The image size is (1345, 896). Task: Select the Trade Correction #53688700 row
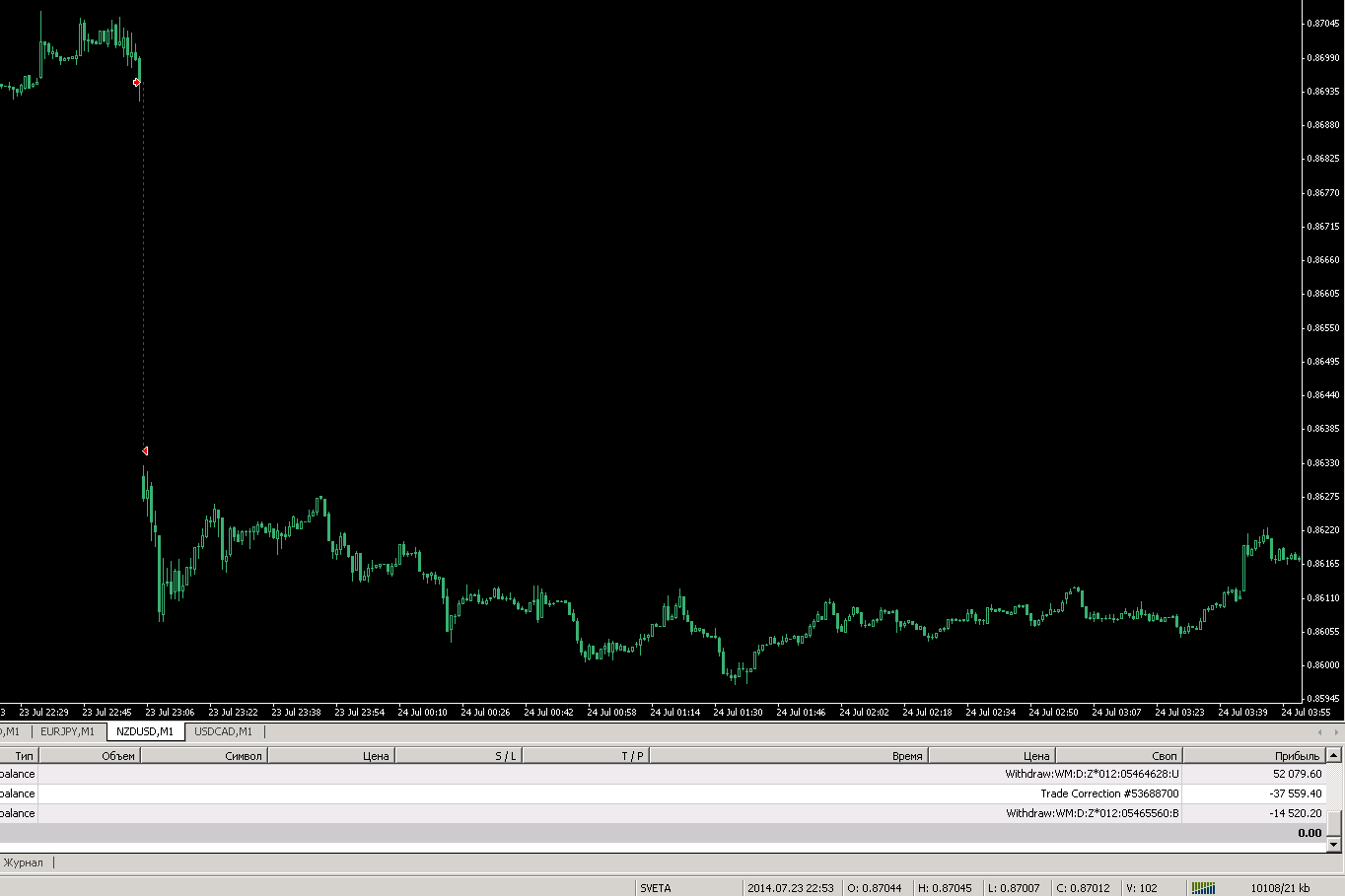[x=663, y=793]
